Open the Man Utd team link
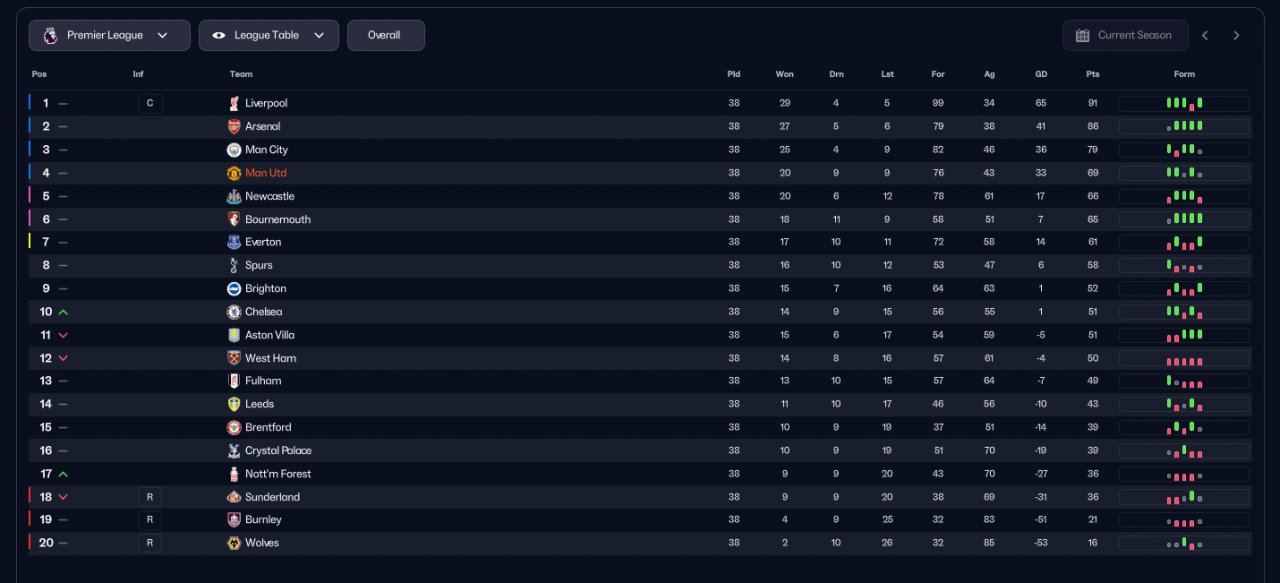 click(266, 173)
